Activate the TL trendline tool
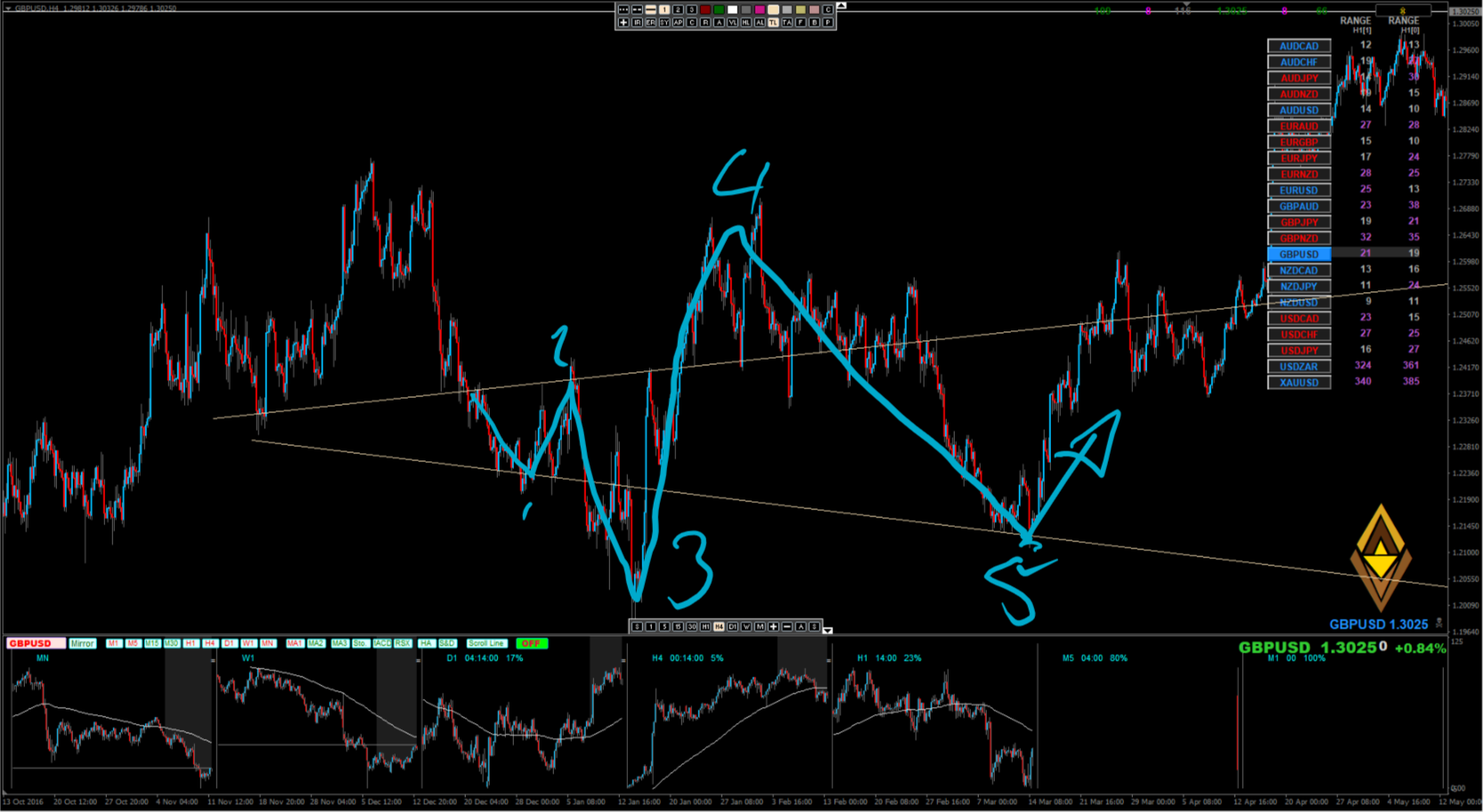The height and width of the screenshot is (812, 1483). tap(773, 22)
